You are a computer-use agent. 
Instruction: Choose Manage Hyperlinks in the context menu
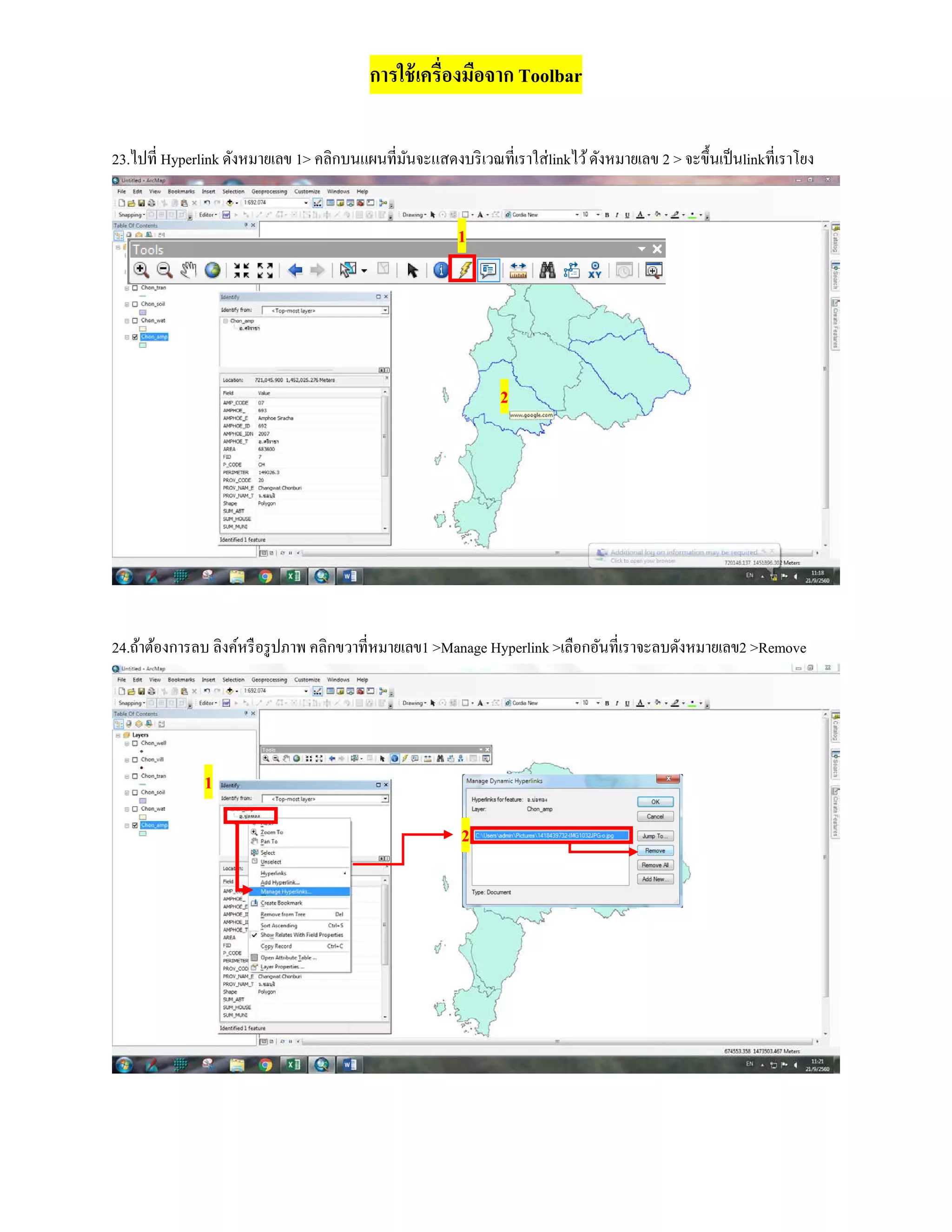299,892
